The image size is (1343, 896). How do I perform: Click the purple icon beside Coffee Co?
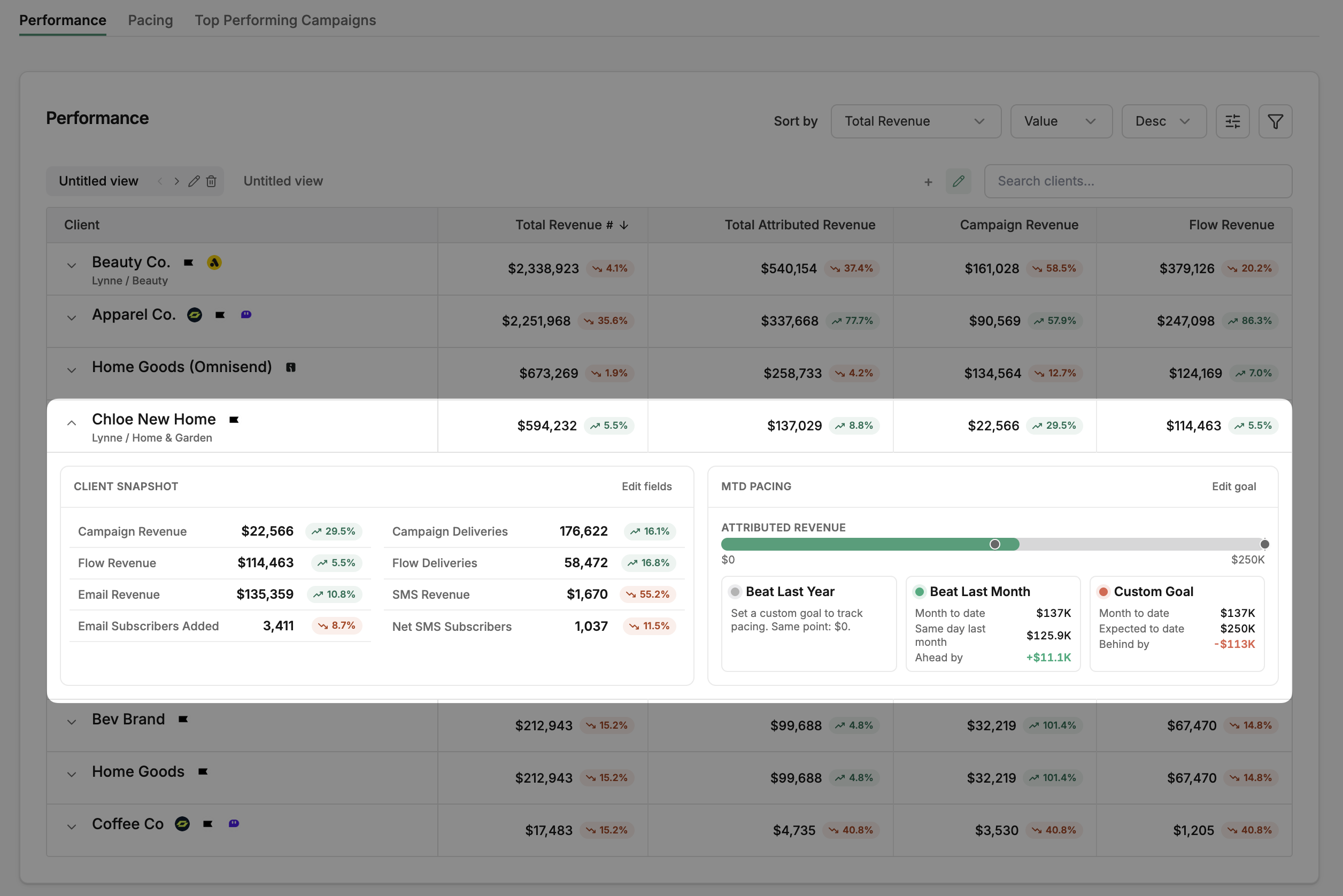234,823
